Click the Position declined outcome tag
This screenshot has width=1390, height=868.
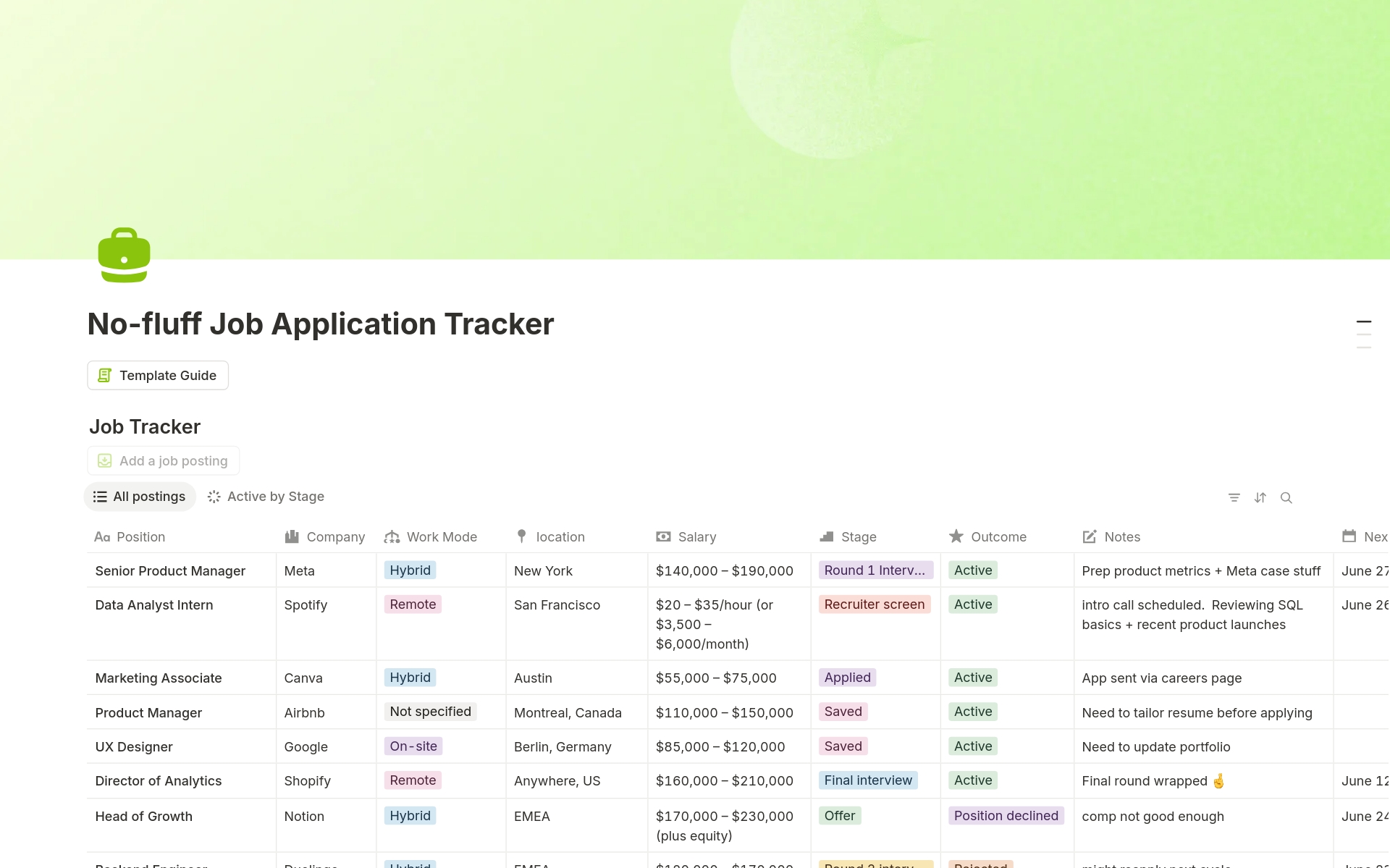1006,815
